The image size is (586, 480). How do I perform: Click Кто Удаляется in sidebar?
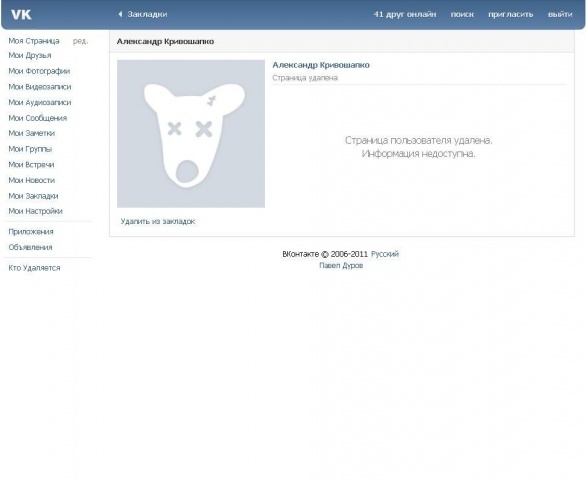point(34,268)
